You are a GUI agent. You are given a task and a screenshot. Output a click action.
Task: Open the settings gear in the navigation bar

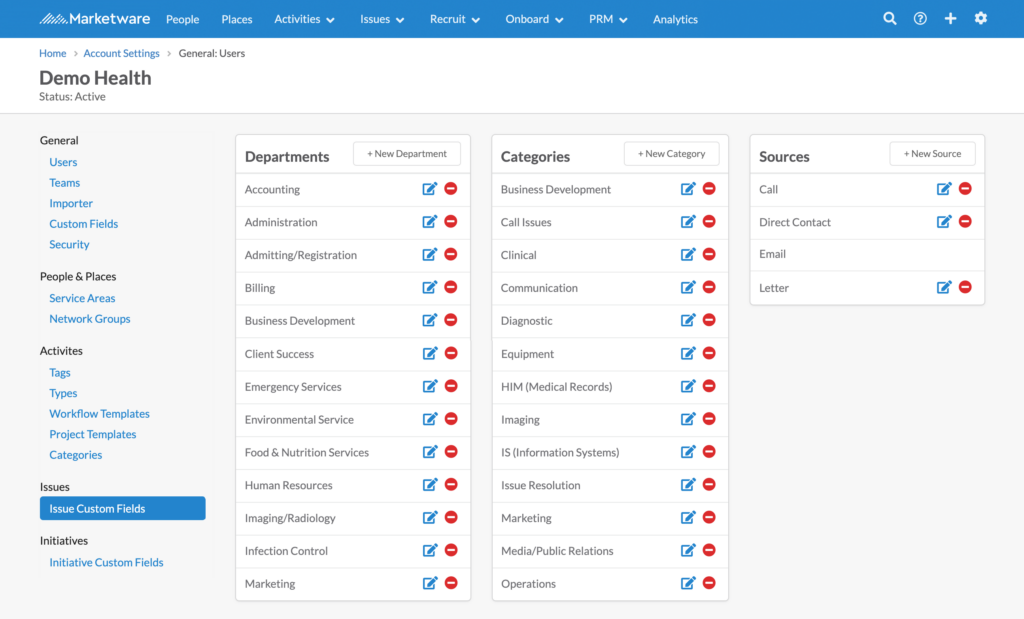pos(980,18)
